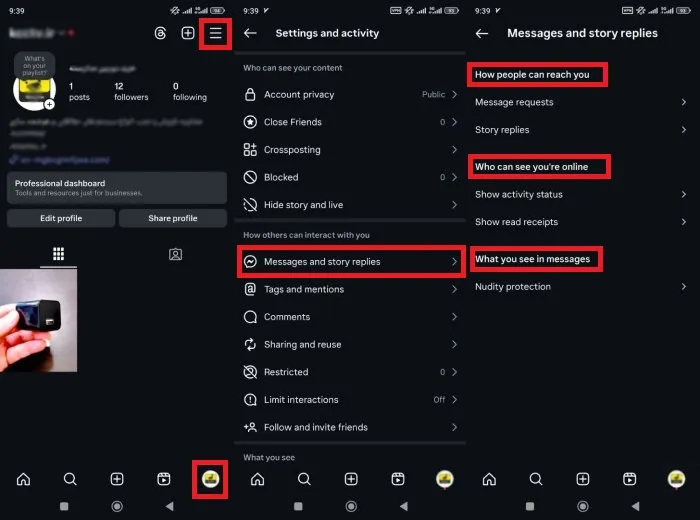Tap the messenger icon beside Messages and story replies
The height and width of the screenshot is (520, 700).
click(x=250, y=262)
